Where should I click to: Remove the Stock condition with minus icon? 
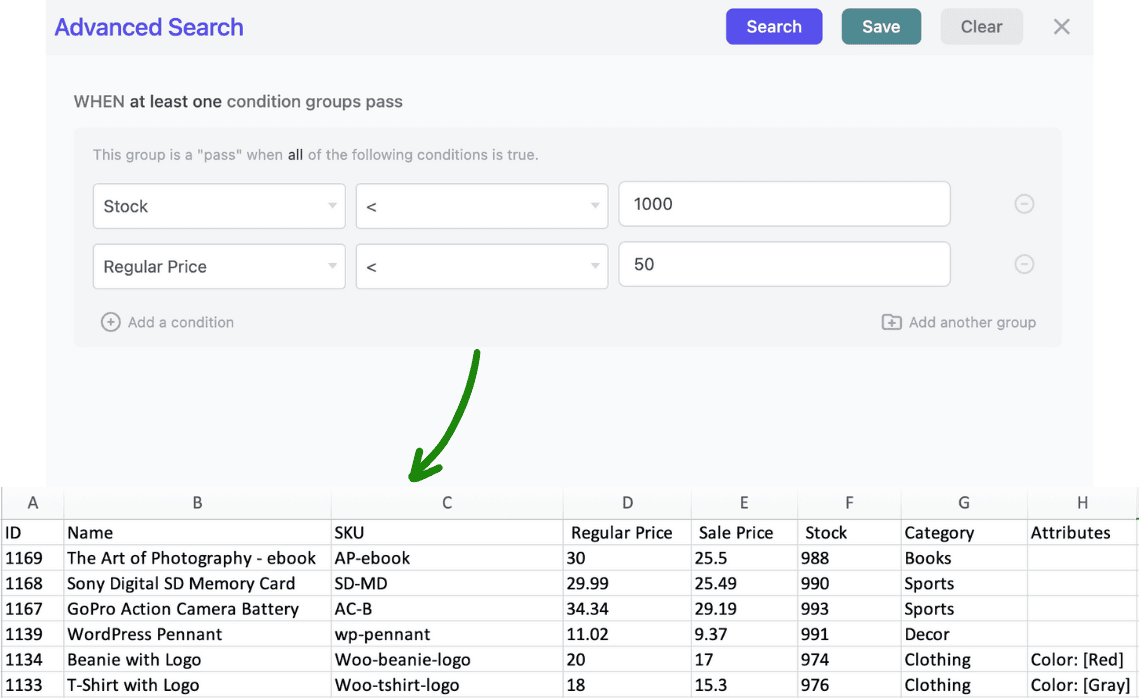pyautogui.click(x=1024, y=204)
